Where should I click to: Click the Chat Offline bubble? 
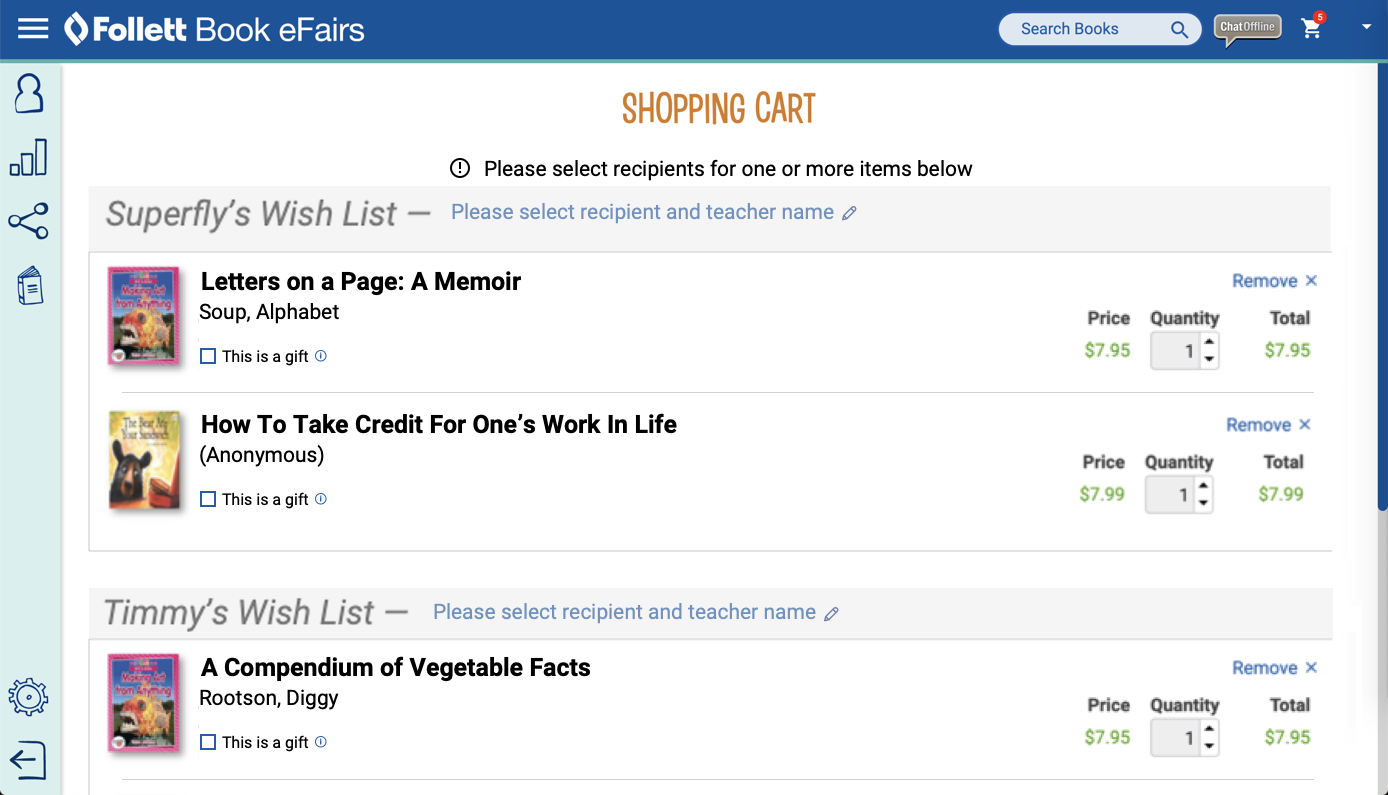tap(1246, 27)
